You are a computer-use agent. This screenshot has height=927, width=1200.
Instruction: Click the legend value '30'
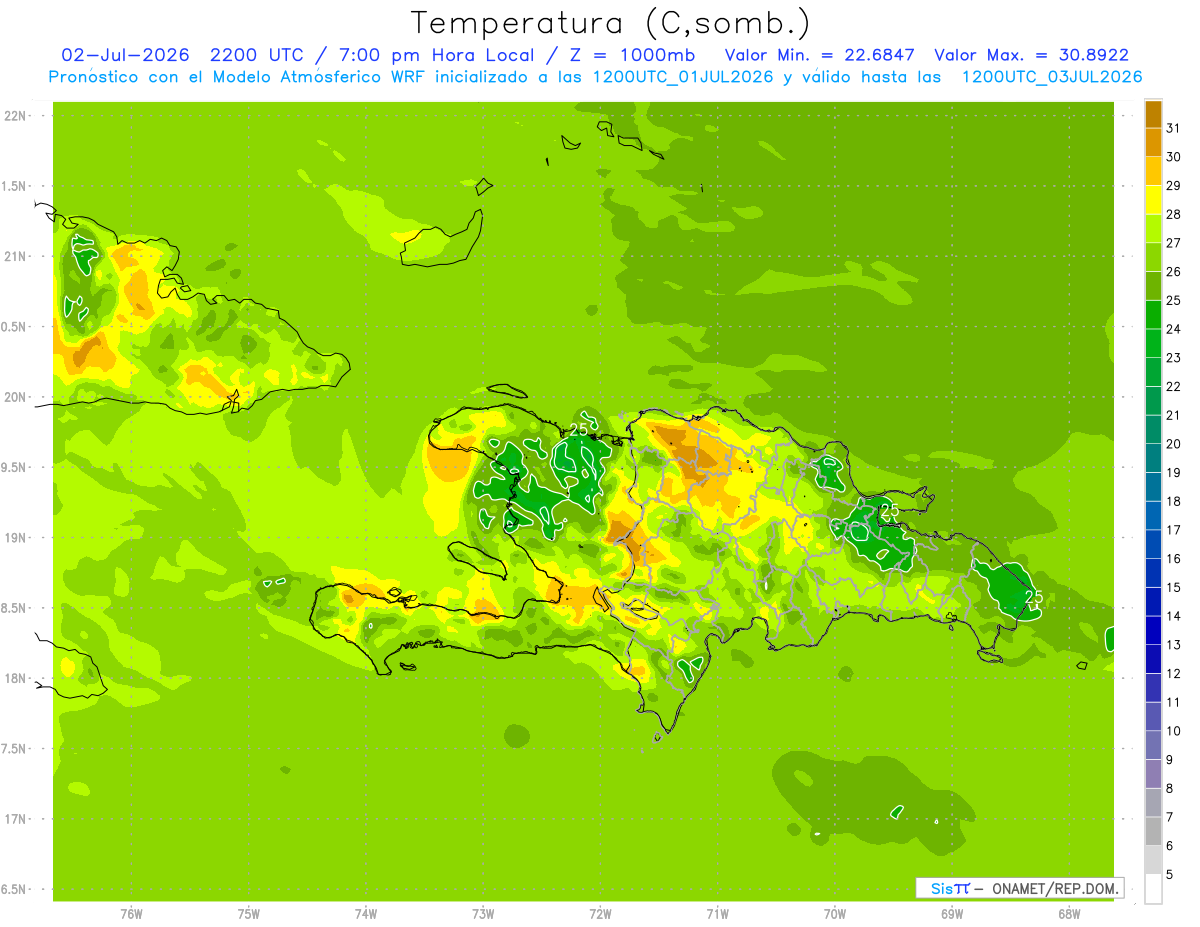pos(1174,157)
